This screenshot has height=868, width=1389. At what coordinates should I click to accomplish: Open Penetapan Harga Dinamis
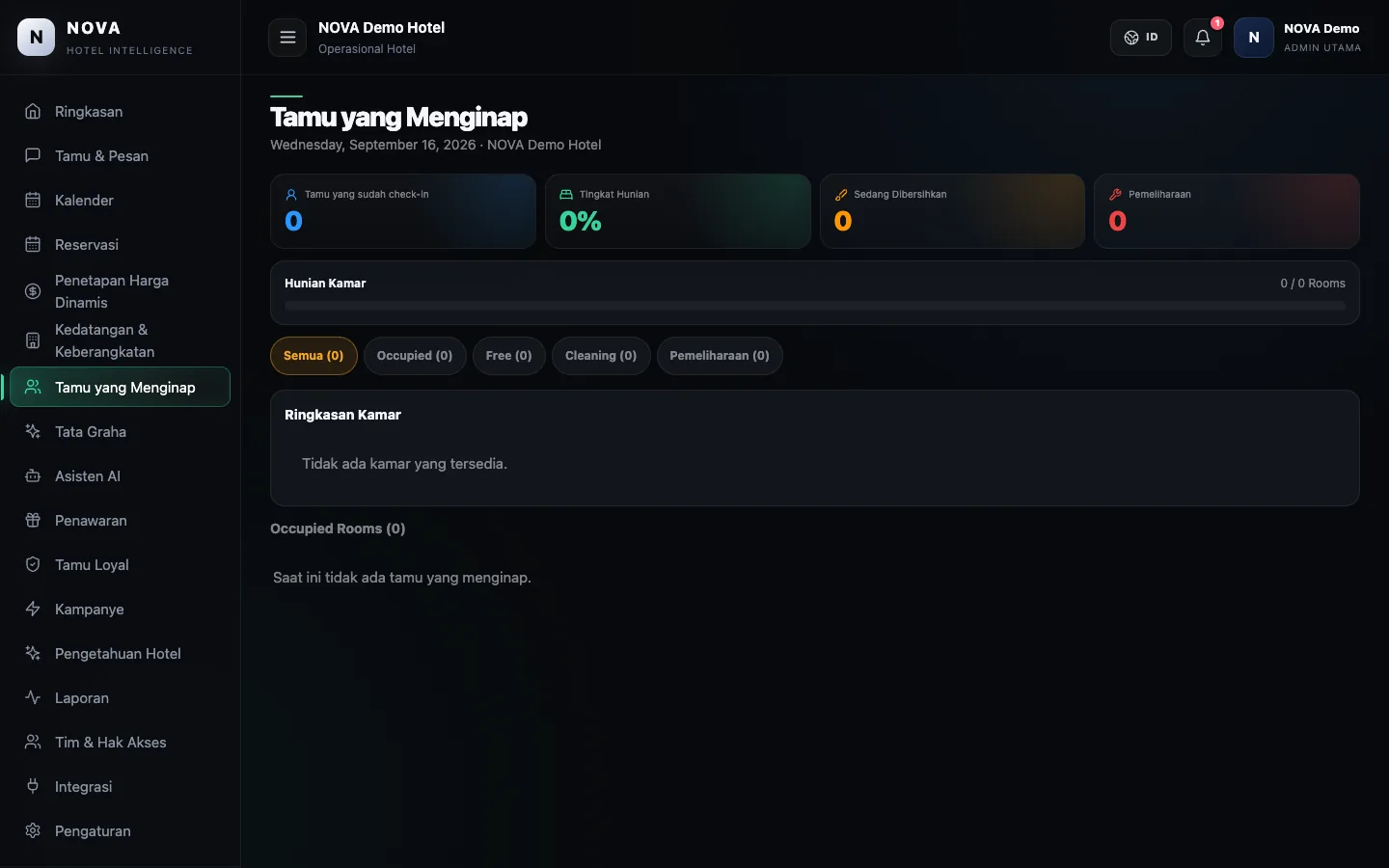pos(120,291)
